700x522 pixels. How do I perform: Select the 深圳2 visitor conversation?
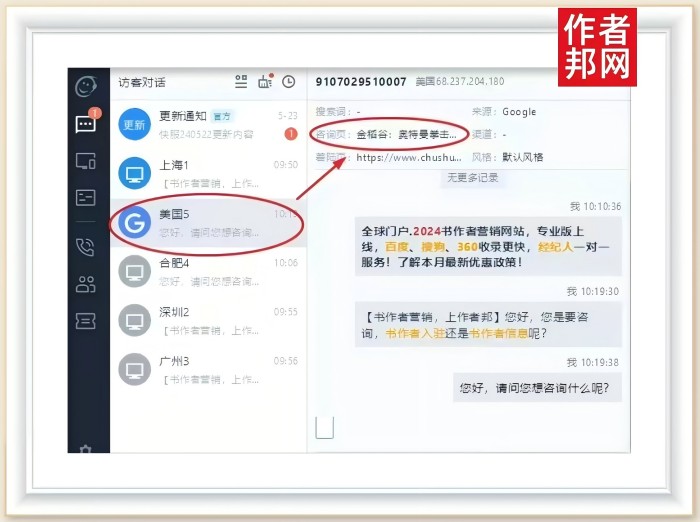tap(207, 320)
